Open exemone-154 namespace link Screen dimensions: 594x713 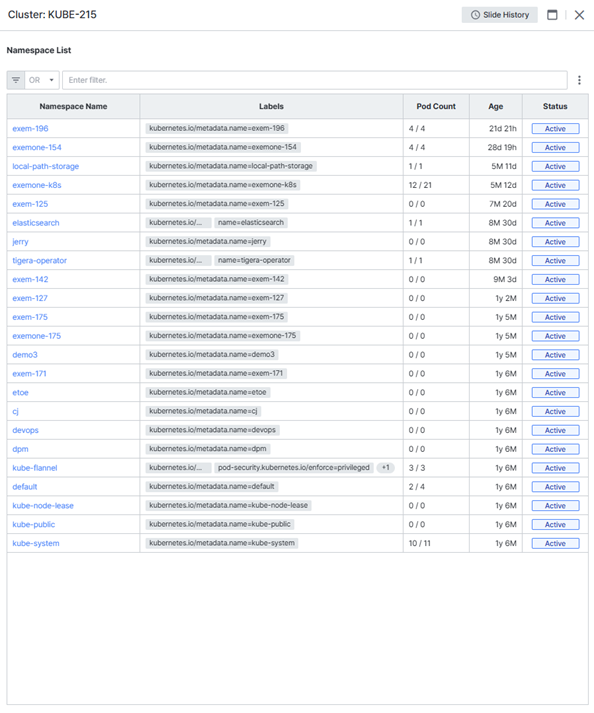click(37, 147)
